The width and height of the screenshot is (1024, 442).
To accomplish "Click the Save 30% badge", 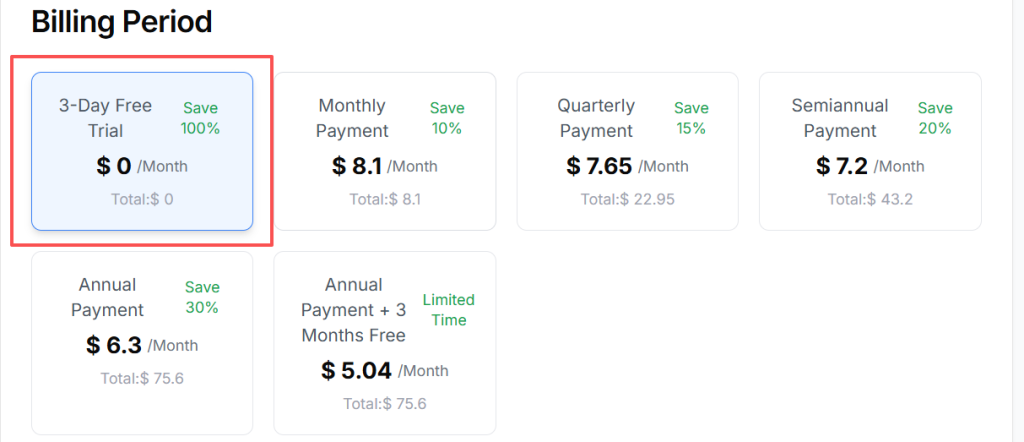I will (202, 297).
